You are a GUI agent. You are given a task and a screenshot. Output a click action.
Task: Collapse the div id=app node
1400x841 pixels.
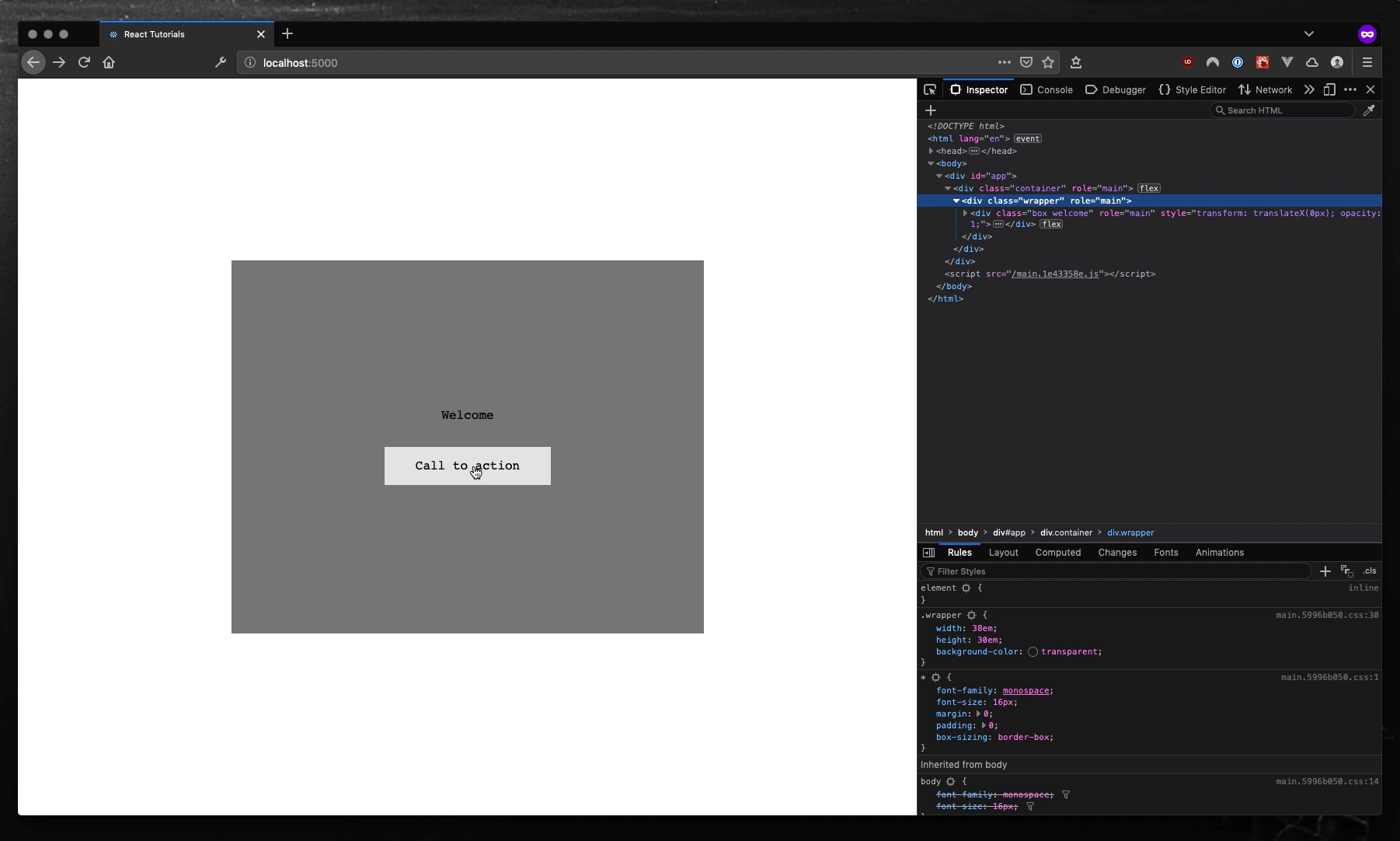(939, 176)
